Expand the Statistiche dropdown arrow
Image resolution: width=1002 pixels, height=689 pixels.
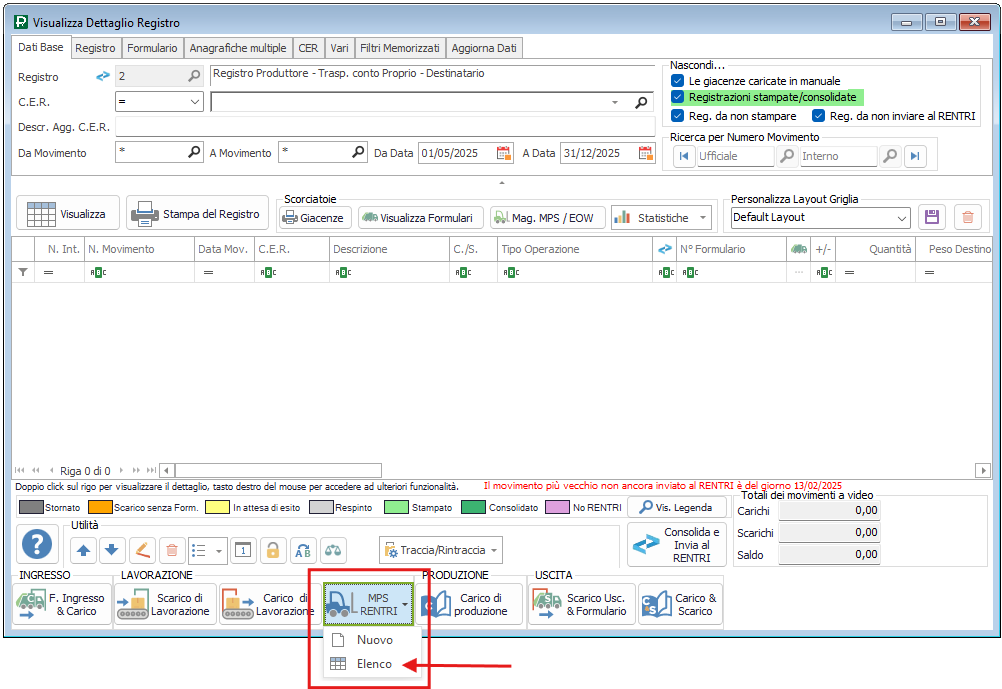pos(705,218)
